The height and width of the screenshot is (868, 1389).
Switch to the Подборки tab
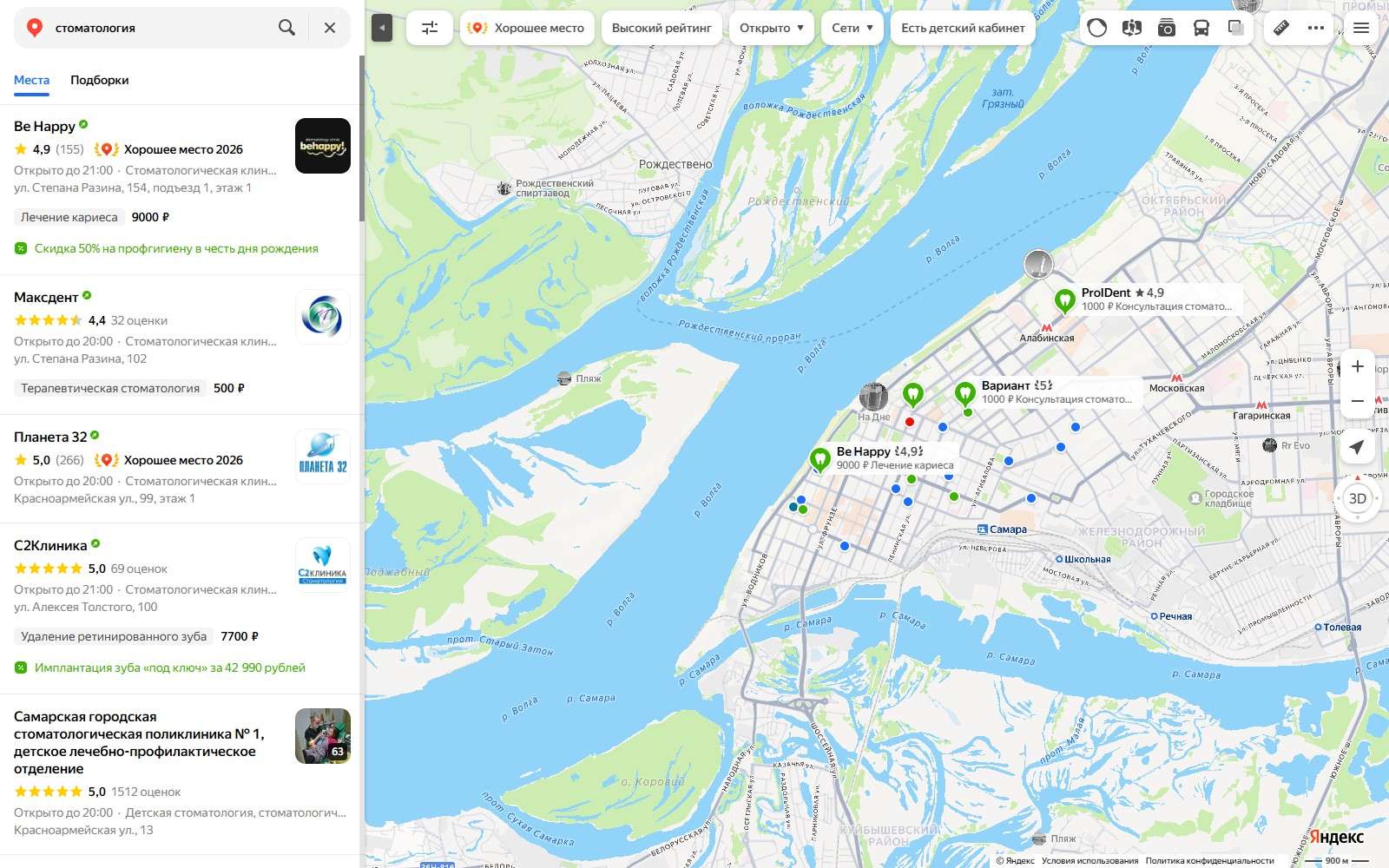[100, 80]
